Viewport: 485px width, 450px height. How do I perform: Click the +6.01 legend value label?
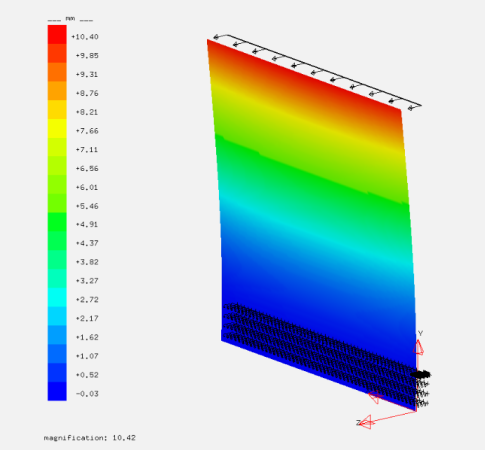point(87,187)
